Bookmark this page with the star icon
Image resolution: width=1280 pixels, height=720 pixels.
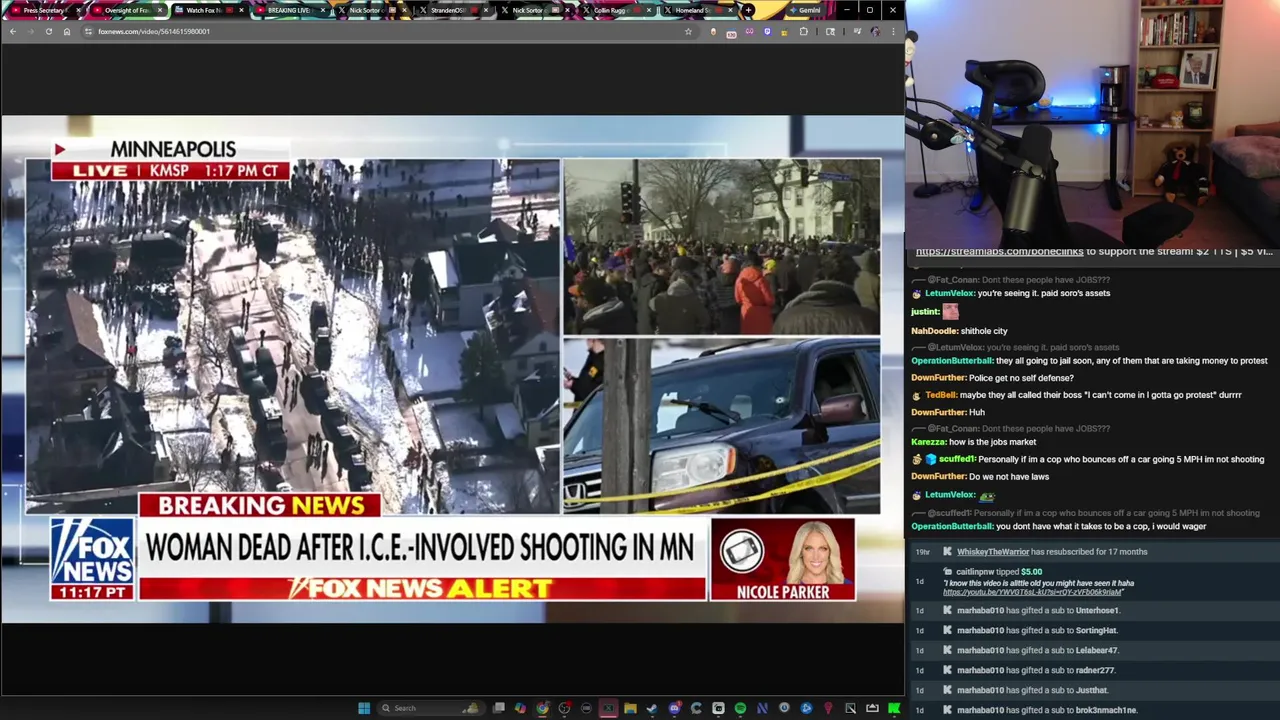pyautogui.click(x=688, y=31)
